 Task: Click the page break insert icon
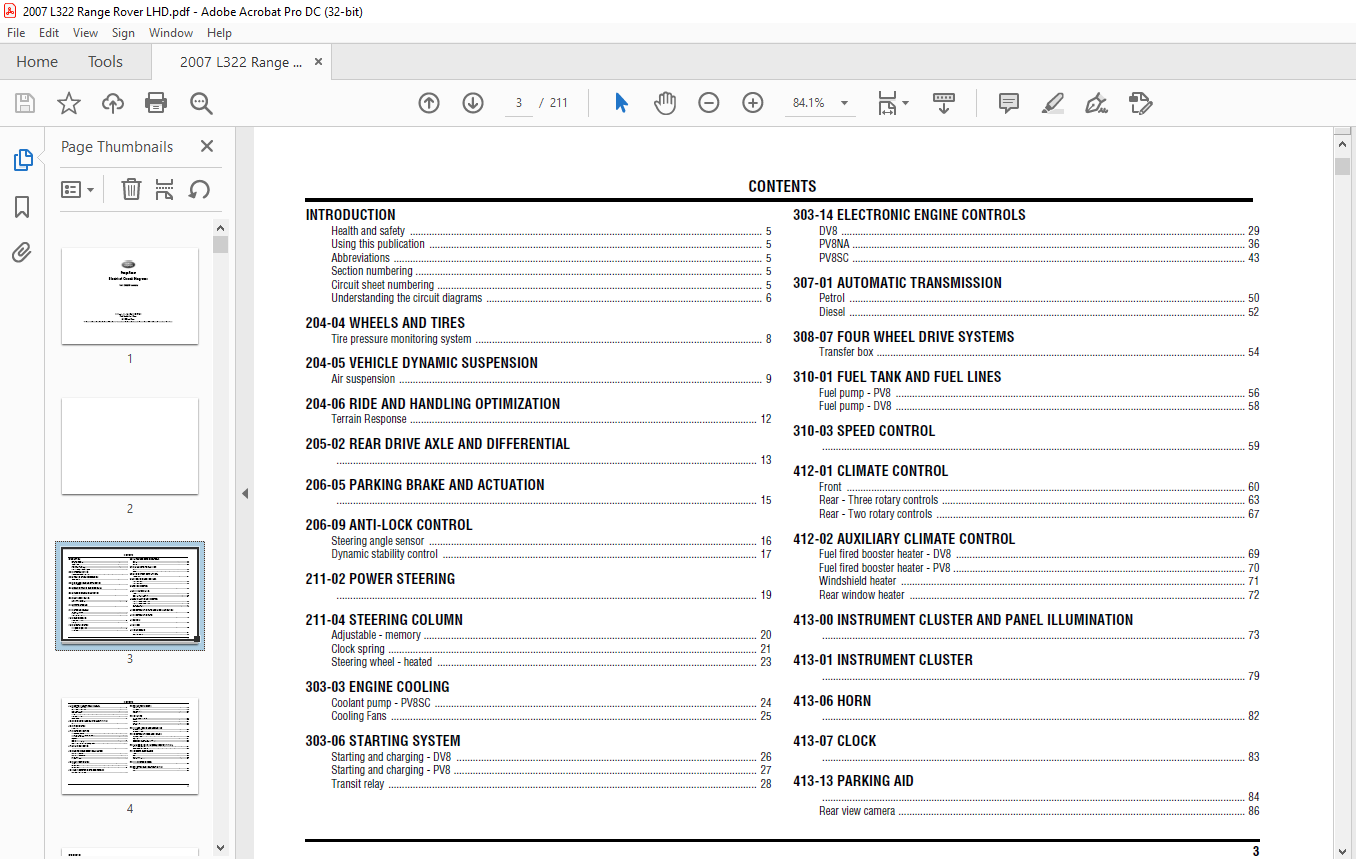165,189
